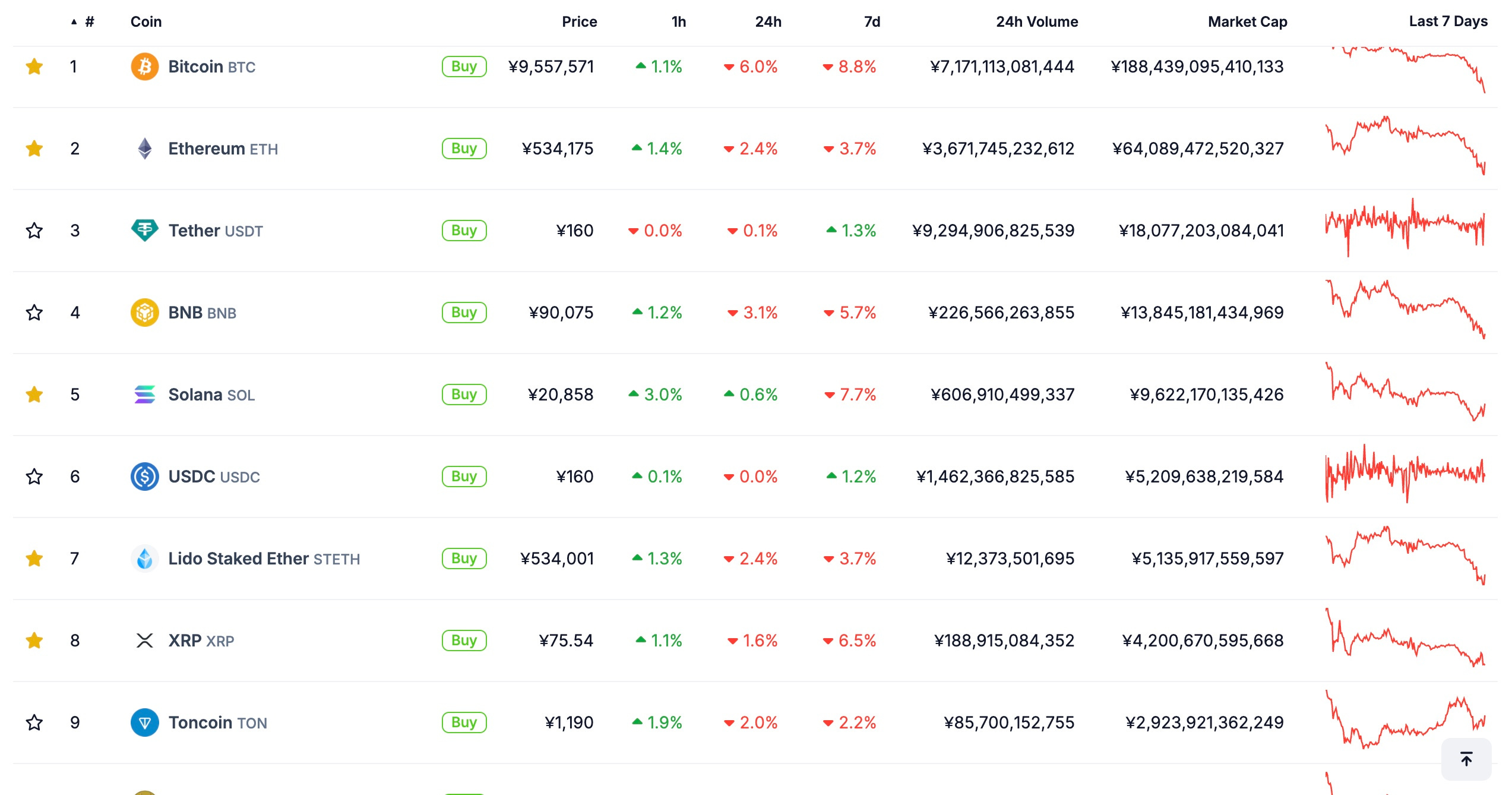Click XRP price ¥75.54

point(566,641)
